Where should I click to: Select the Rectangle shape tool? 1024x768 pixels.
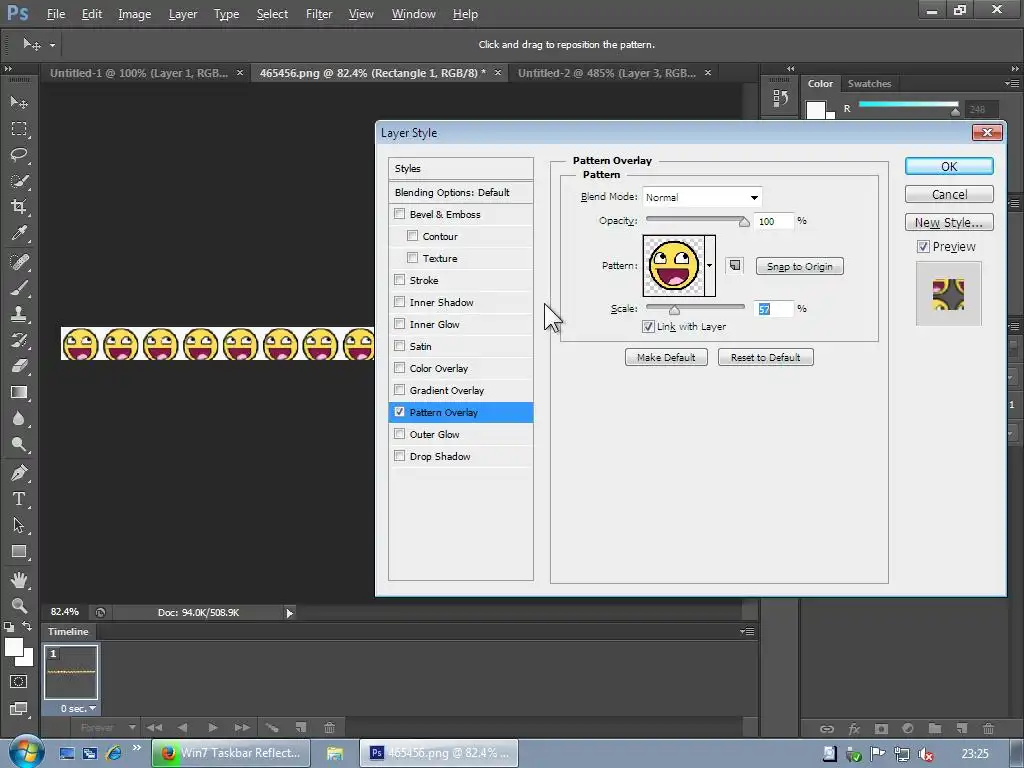[x=19, y=551]
